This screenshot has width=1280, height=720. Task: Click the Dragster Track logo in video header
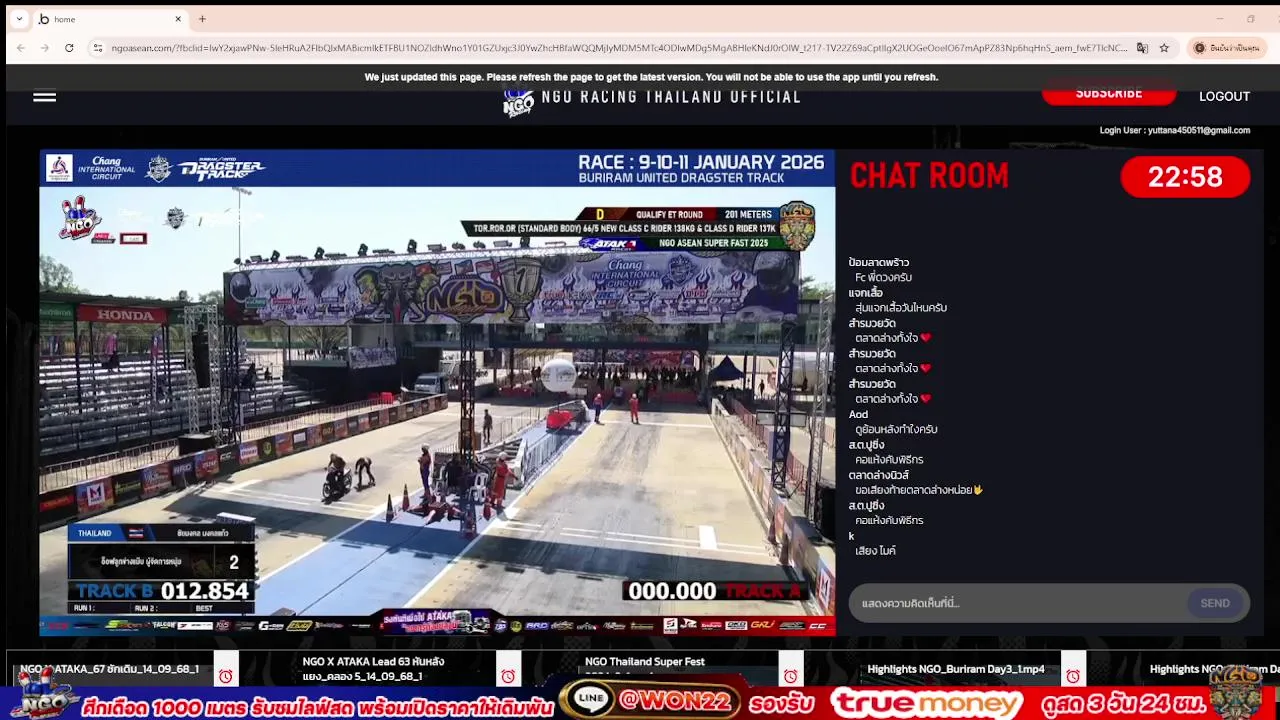click(x=220, y=169)
